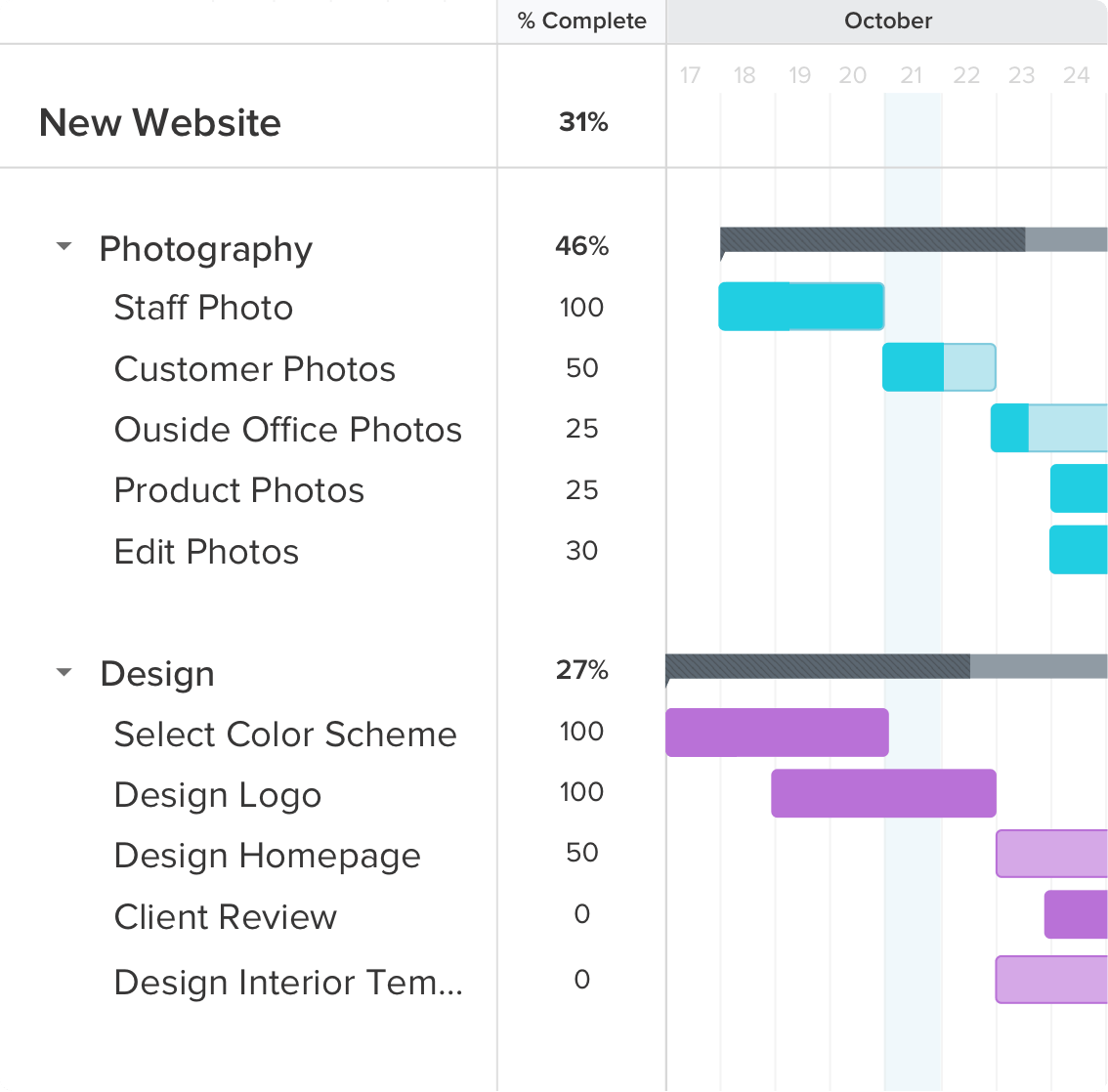Open the New Website project title
Image resolution: width=1108 pixels, height=1092 pixels.
160,123
